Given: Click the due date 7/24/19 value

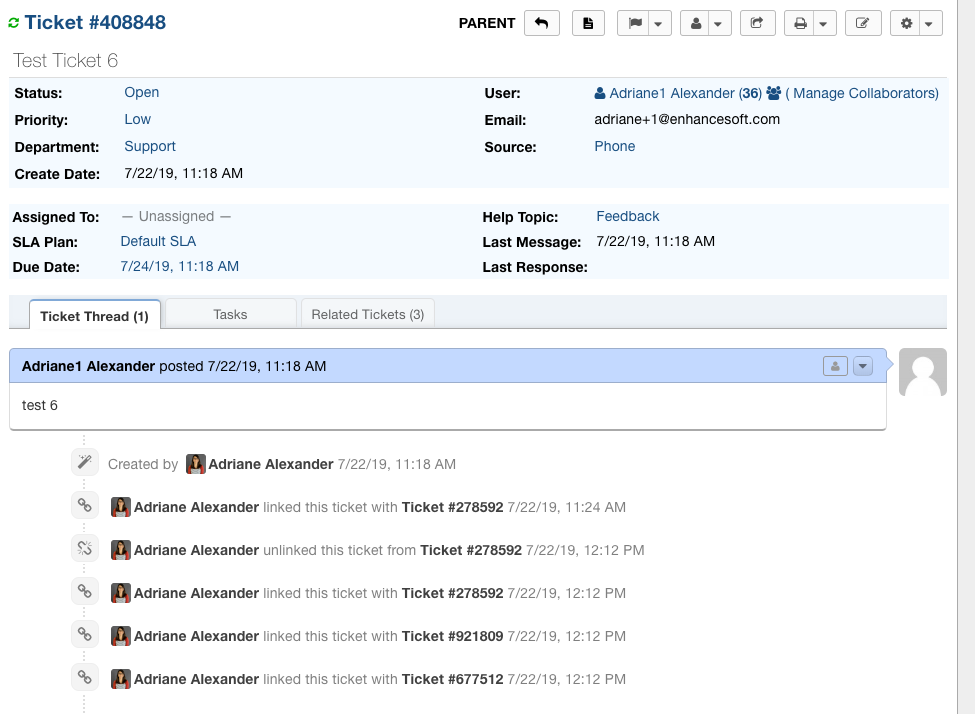Looking at the screenshot, I should (179, 266).
